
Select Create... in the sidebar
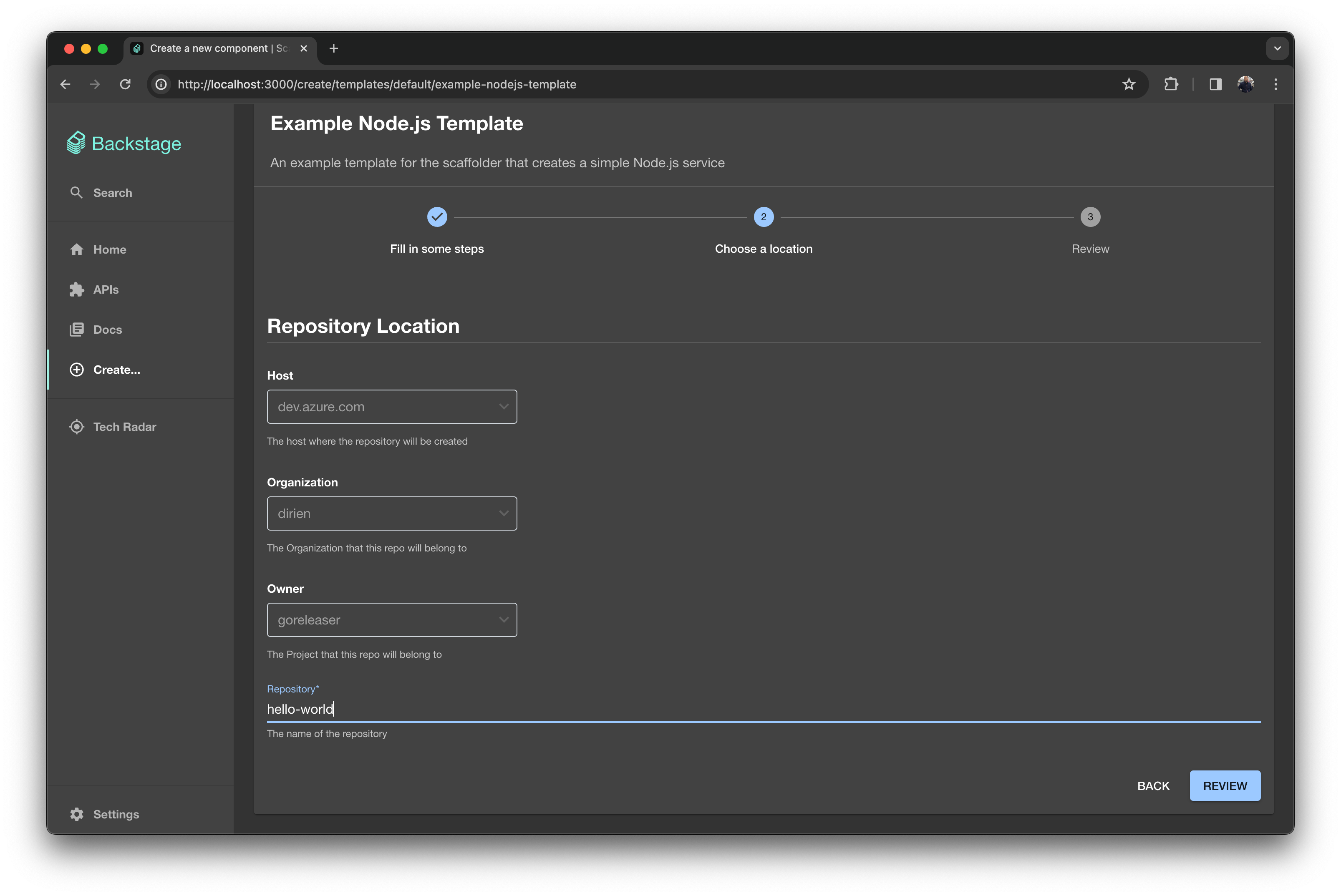coord(141,370)
